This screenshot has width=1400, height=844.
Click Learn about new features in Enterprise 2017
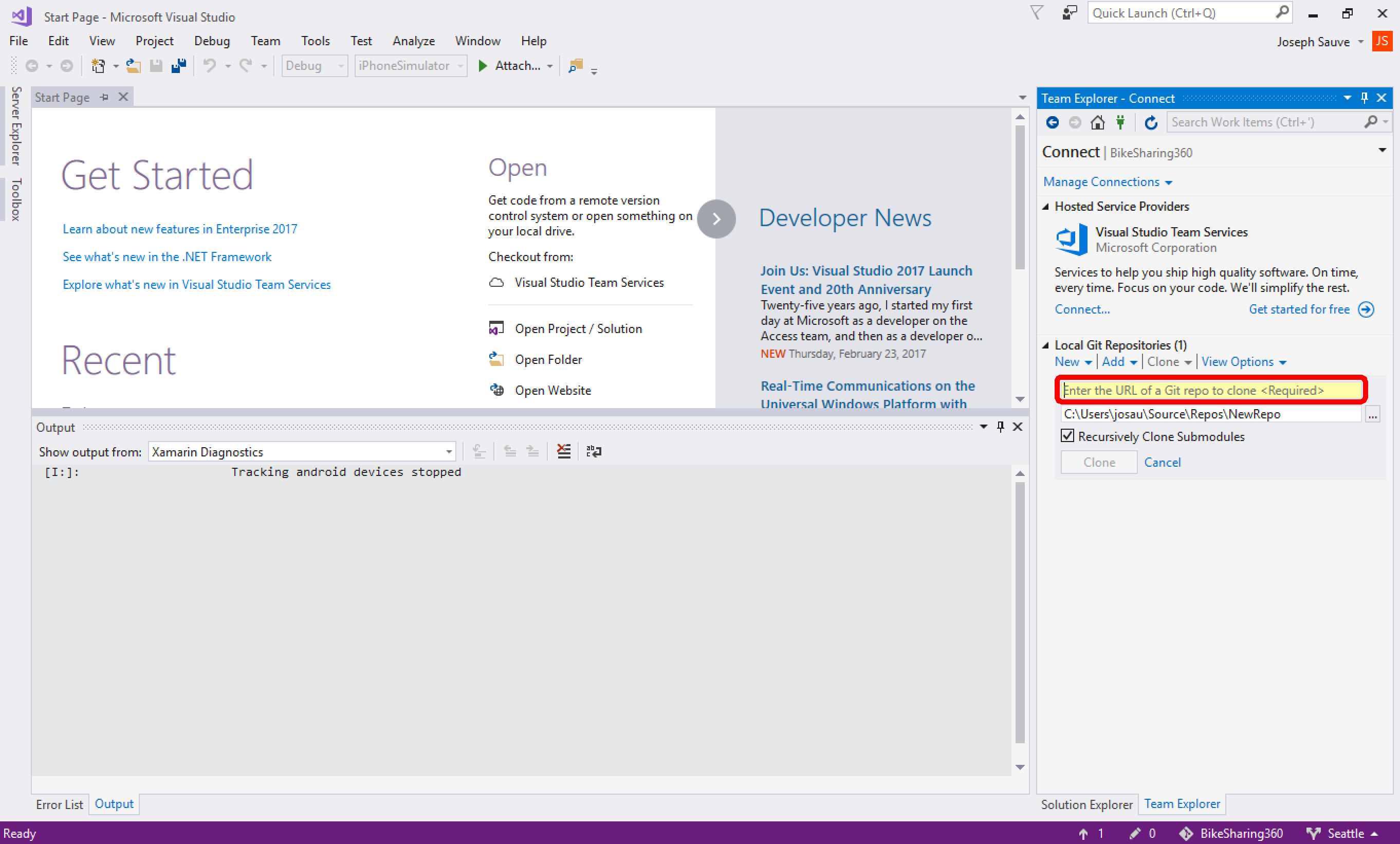pyautogui.click(x=179, y=229)
